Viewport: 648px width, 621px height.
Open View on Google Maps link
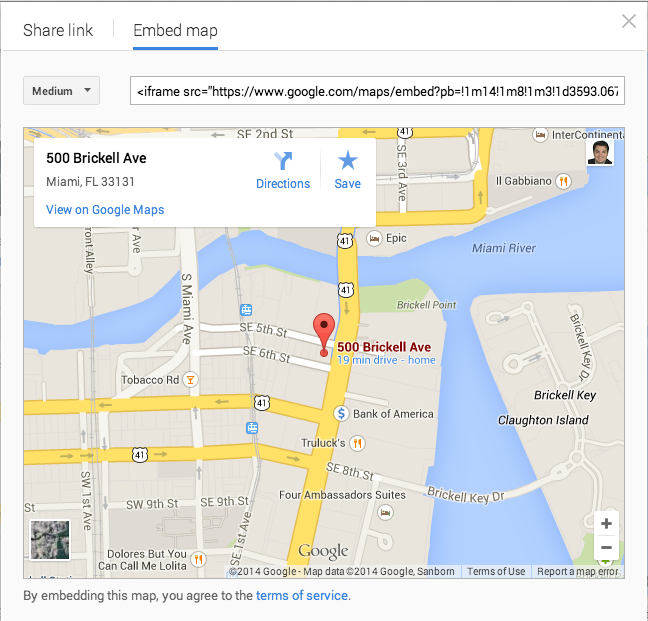click(105, 209)
